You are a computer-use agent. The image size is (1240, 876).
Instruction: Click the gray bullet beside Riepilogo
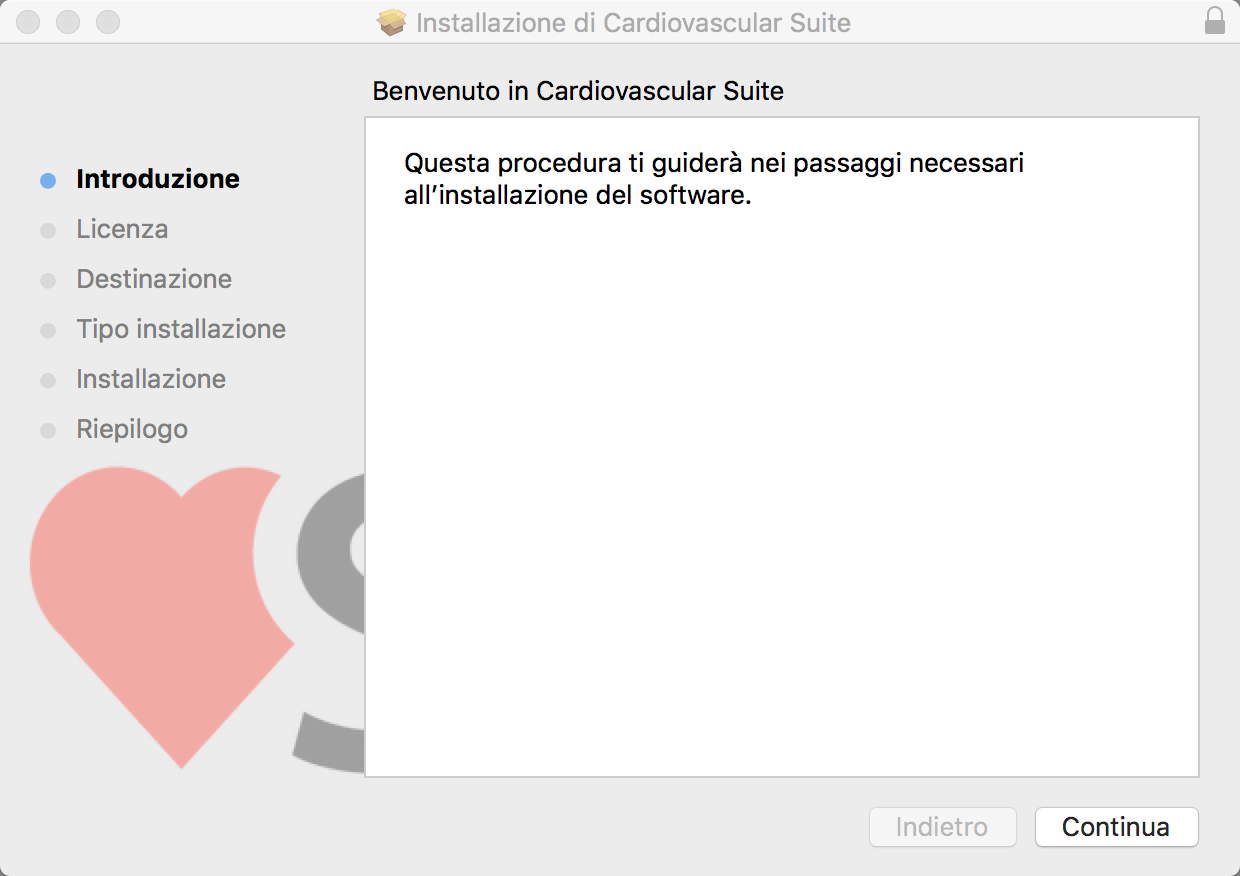click(48, 431)
